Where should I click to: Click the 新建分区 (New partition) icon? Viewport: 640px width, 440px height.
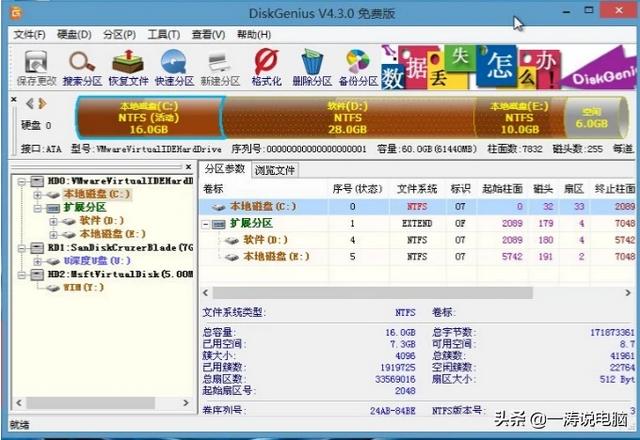219,67
